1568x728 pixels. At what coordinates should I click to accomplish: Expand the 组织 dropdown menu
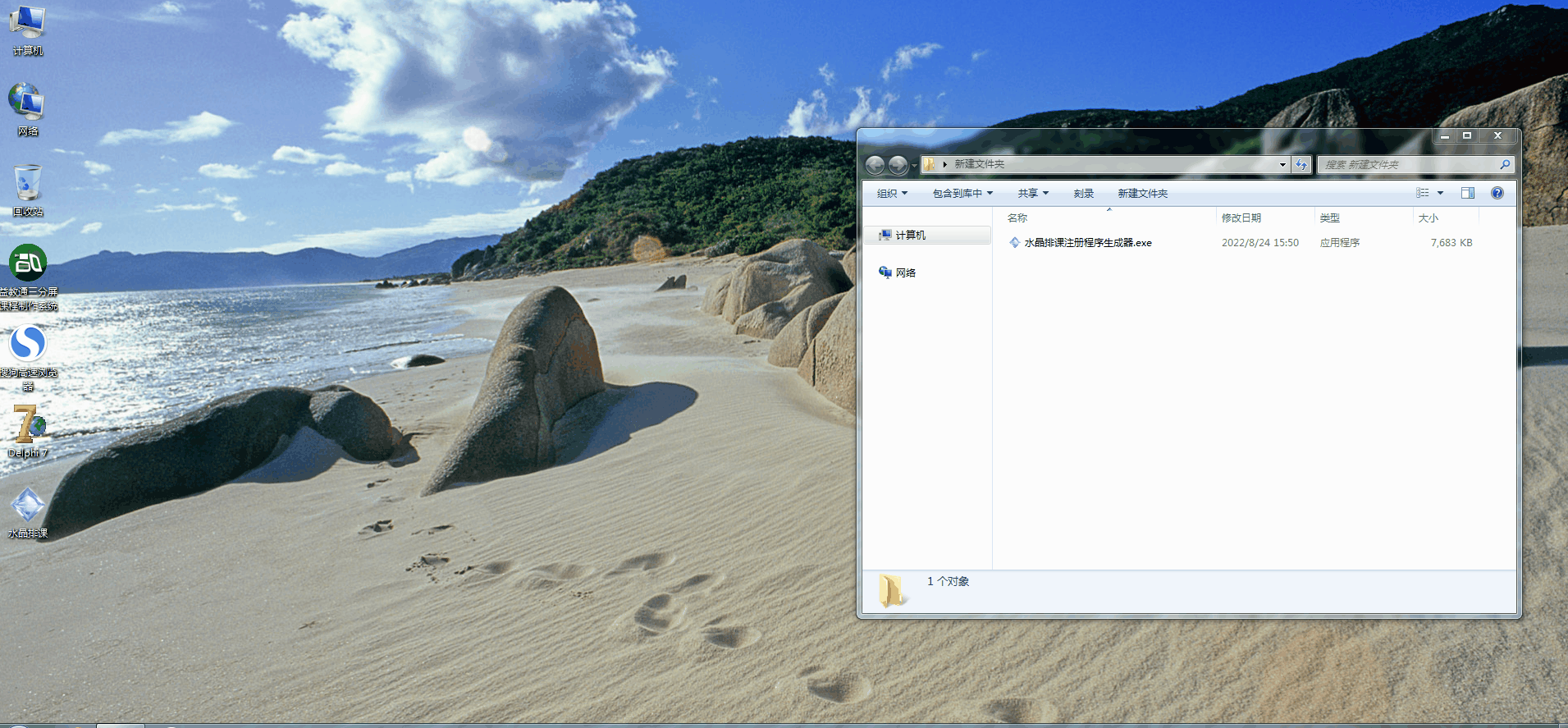click(892, 194)
